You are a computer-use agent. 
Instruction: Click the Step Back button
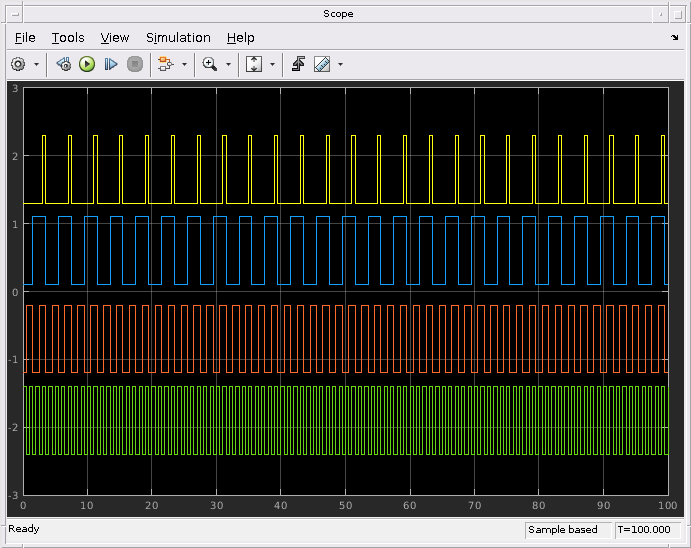(64, 64)
